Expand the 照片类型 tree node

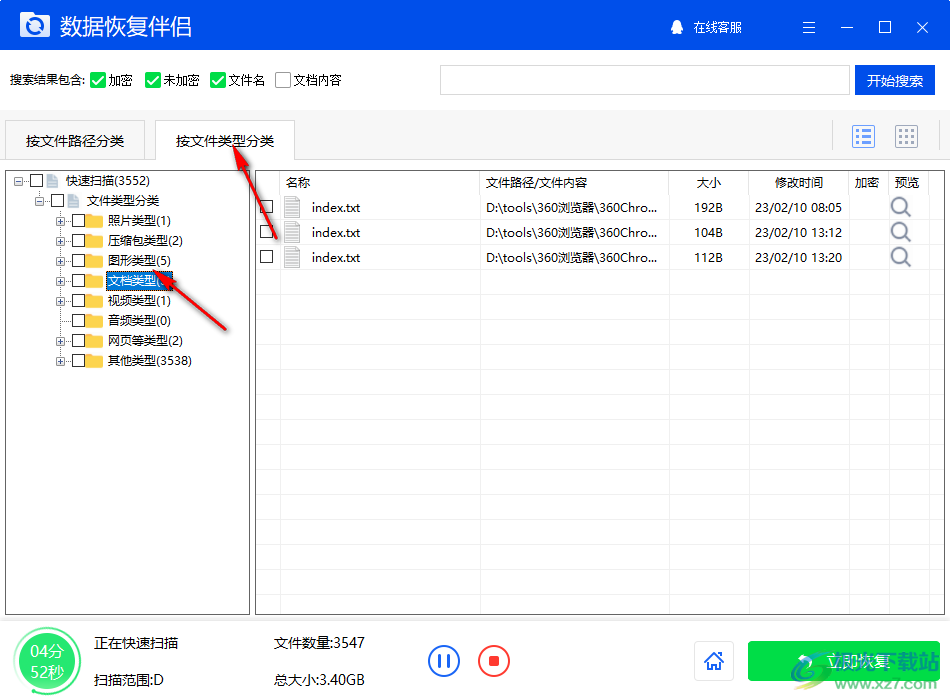62,220
